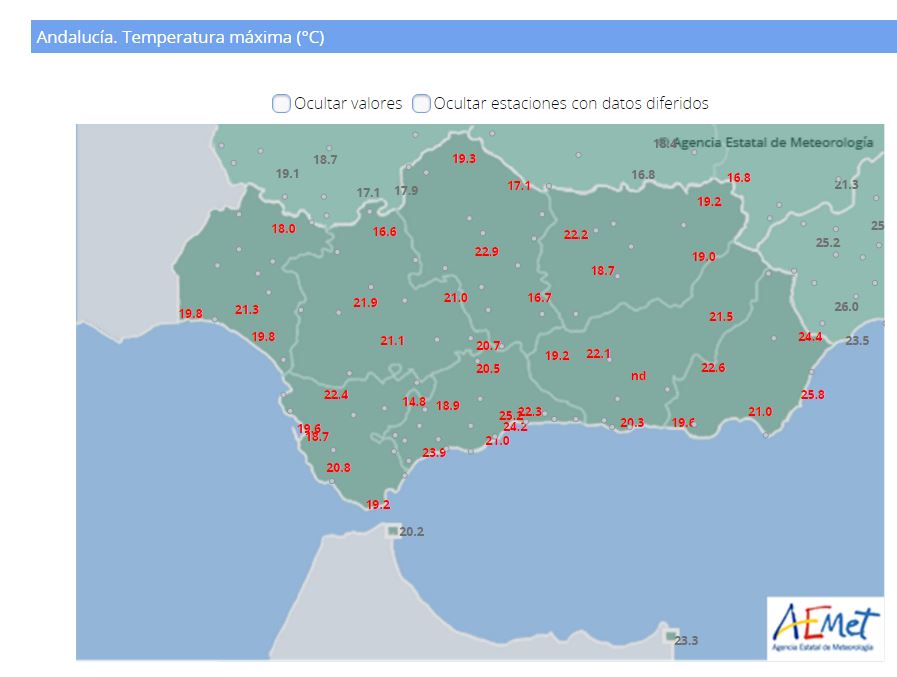Open the station showing 25.8
The image size is (897, 677).
point(813,395)
